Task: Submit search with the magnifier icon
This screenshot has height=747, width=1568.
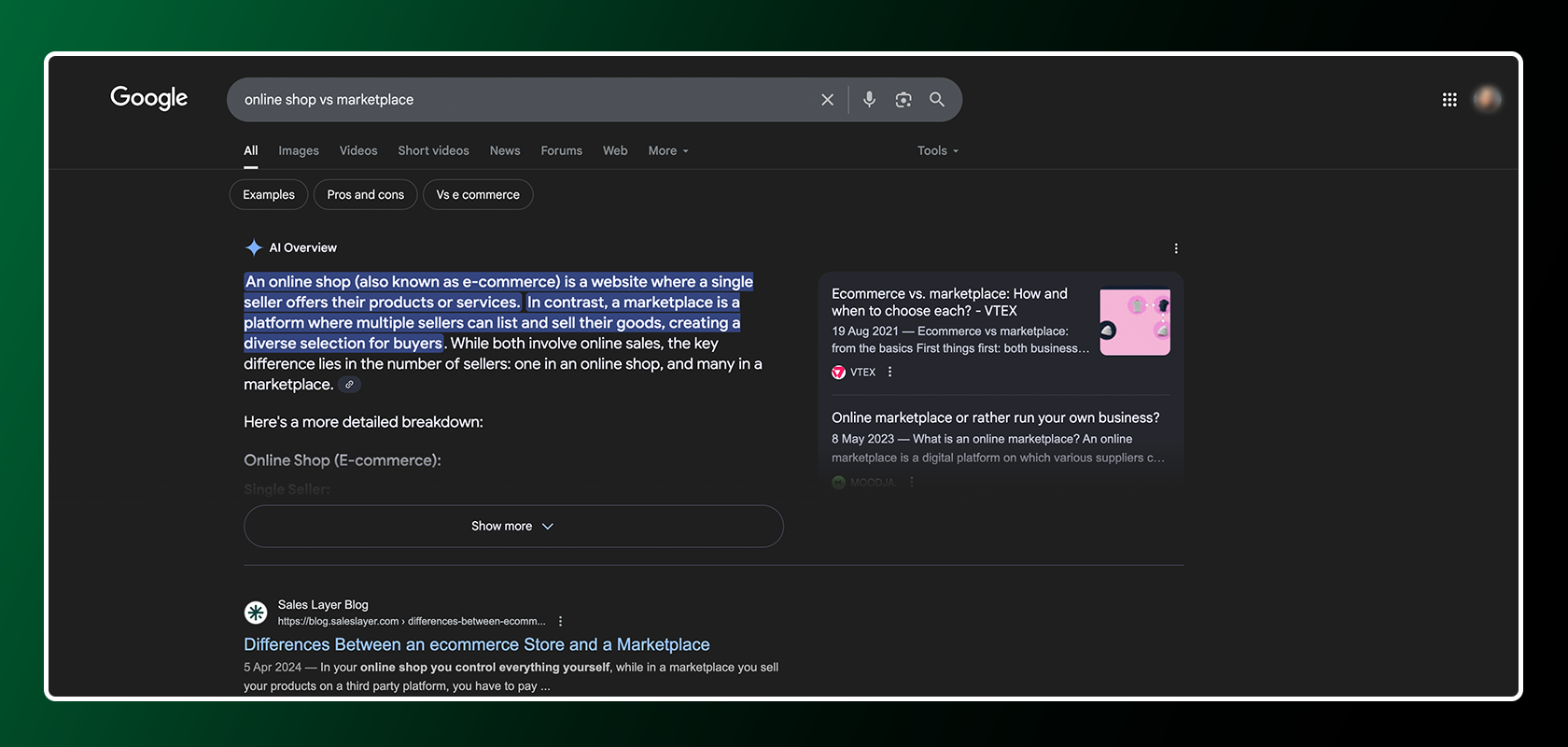Action: [x=937, y=99]
